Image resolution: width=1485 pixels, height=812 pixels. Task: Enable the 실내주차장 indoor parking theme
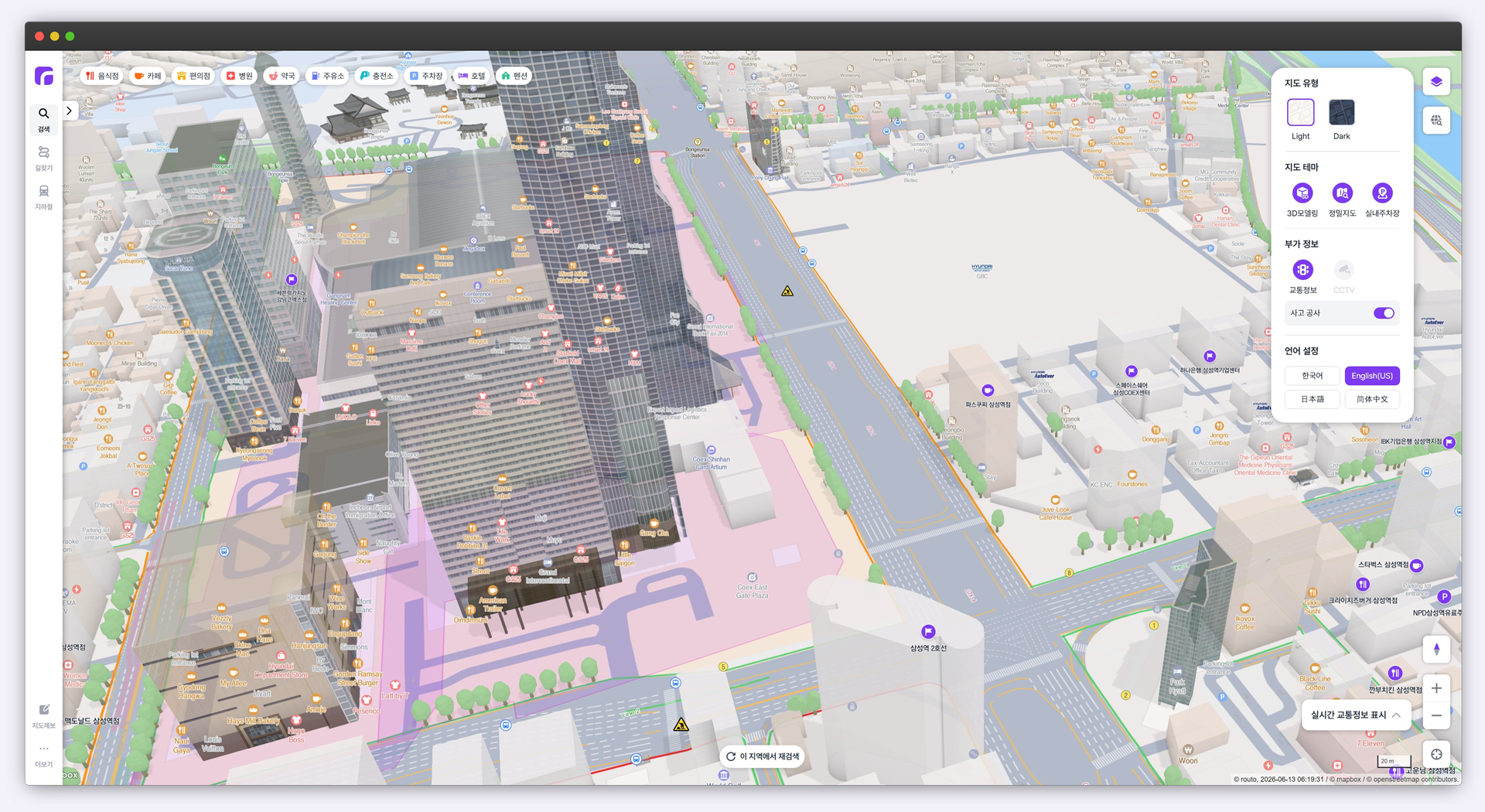(1382, 193)
